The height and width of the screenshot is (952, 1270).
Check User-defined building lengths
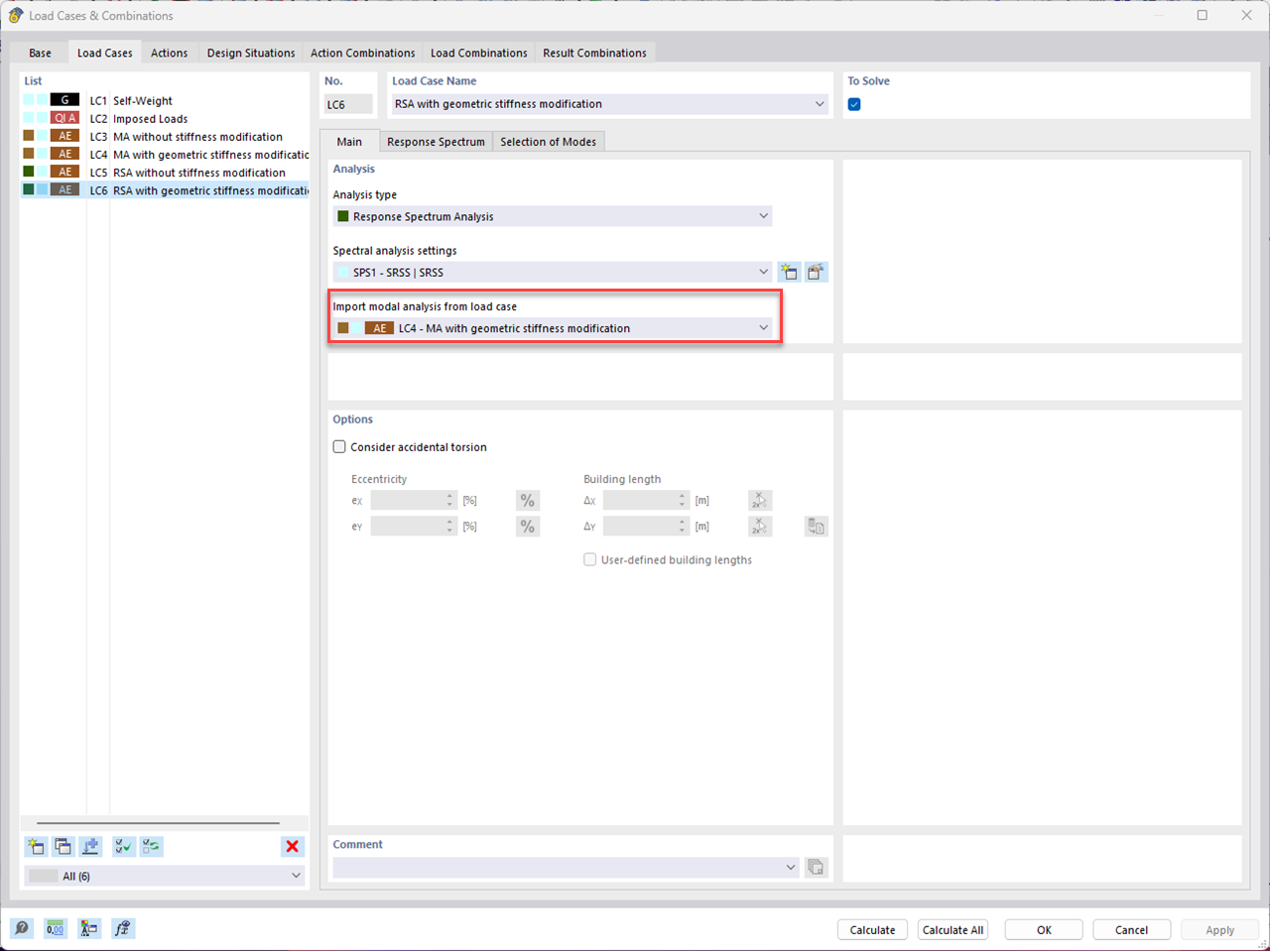click(x=590, y=559)
